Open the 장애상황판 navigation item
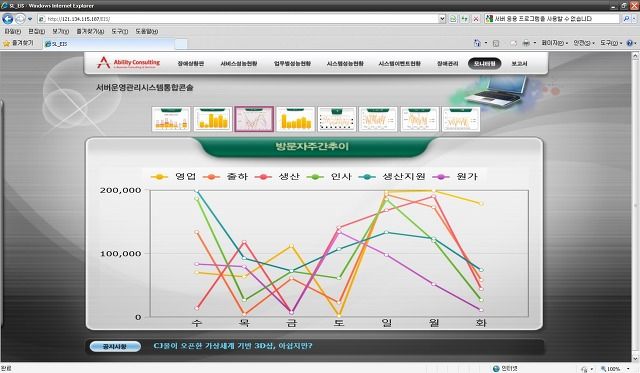Image resolution: width=640 pixels, height=373 pixels. tap(191, 64)
